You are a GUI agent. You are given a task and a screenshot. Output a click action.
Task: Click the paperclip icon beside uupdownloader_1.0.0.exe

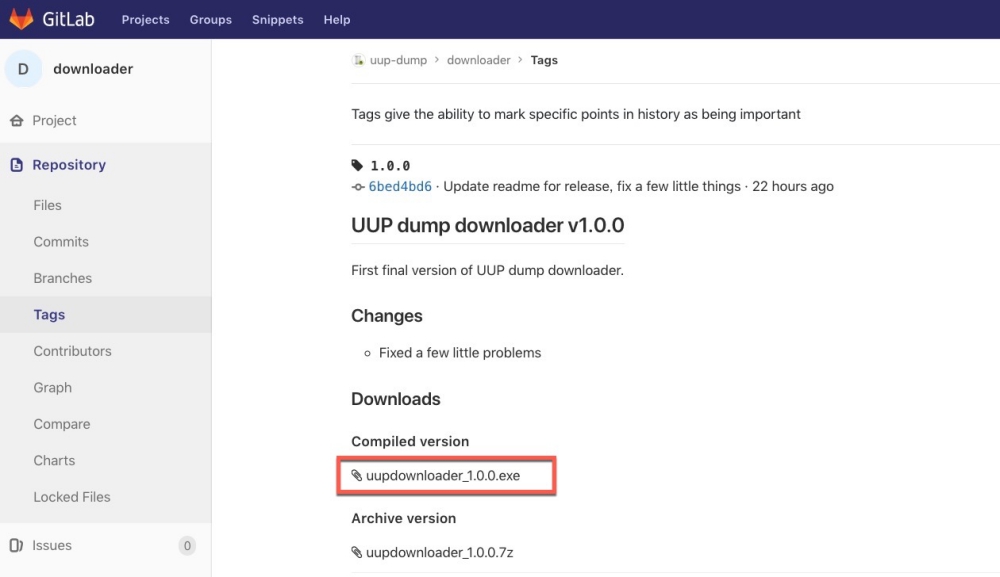(x=357, y=476)
